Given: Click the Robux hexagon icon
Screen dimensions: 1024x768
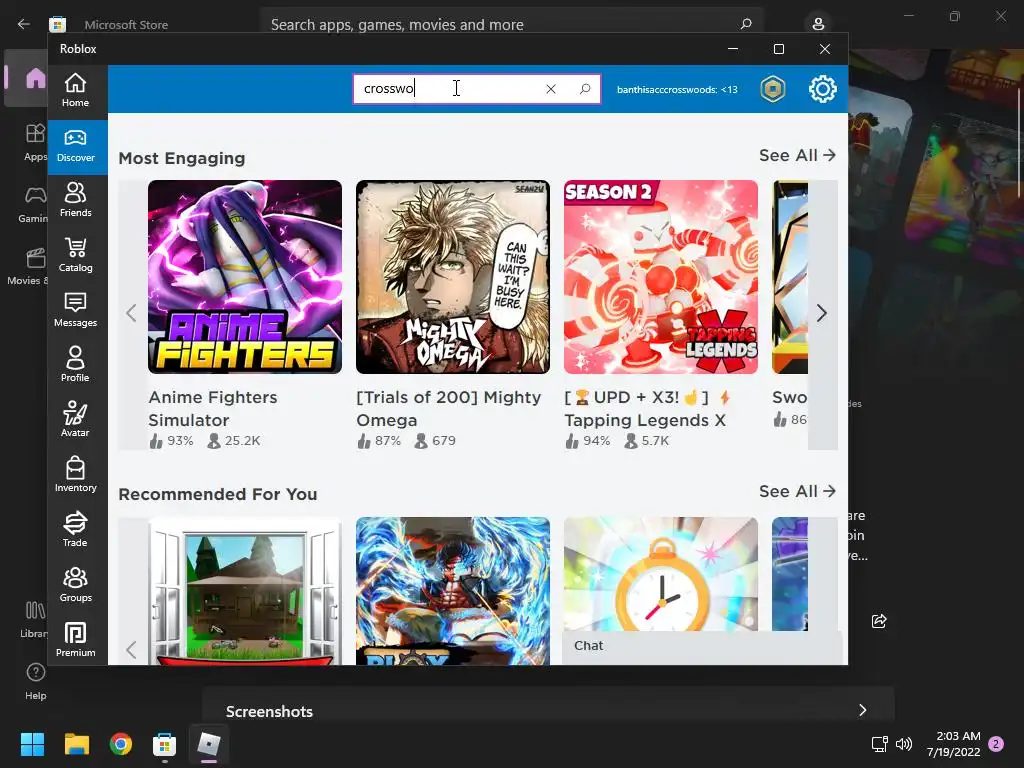Looking at the screenshot, I should click(773, 89).
